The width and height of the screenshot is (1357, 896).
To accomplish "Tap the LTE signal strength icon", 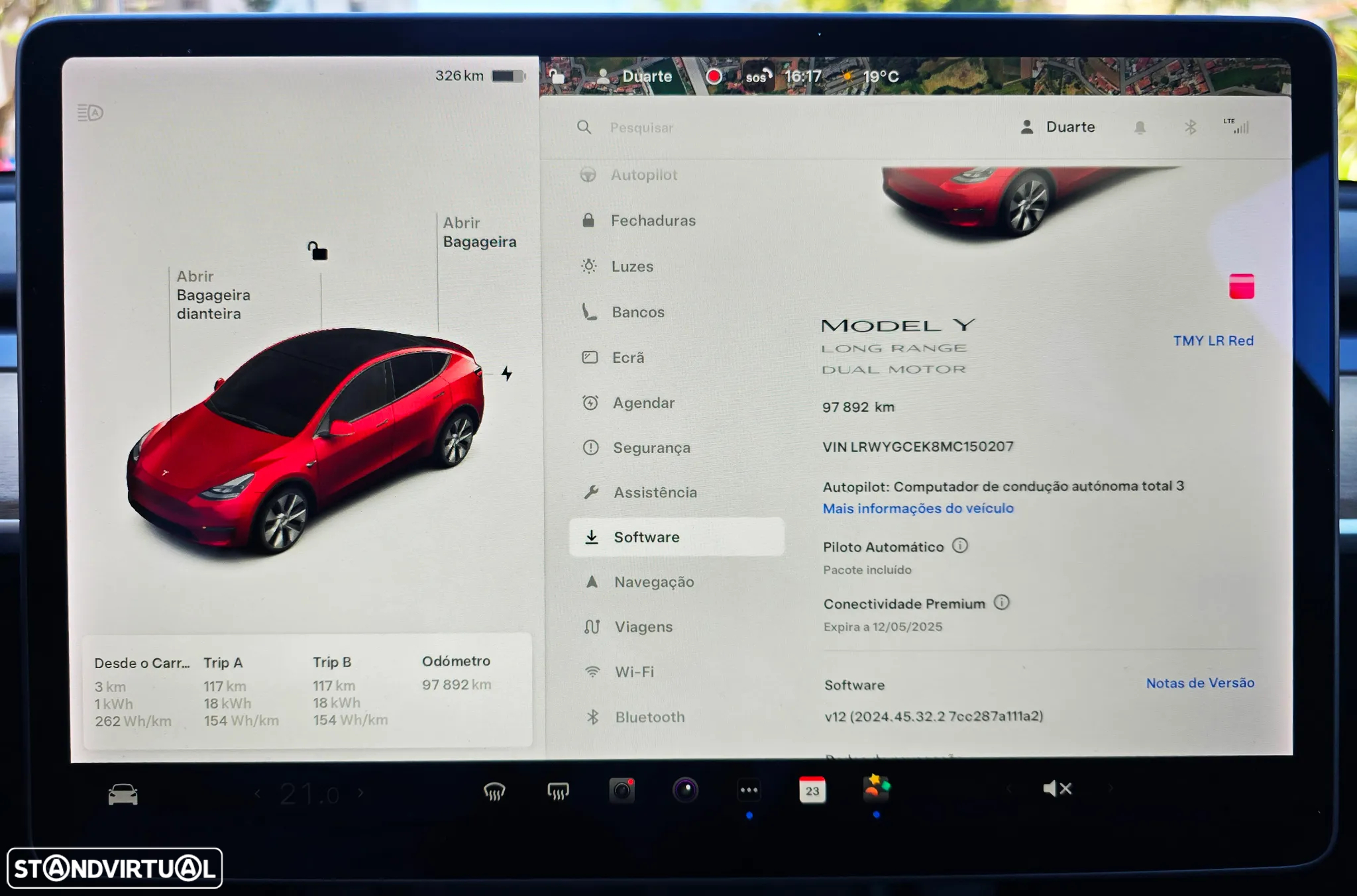I will [x=1236, y=126].
